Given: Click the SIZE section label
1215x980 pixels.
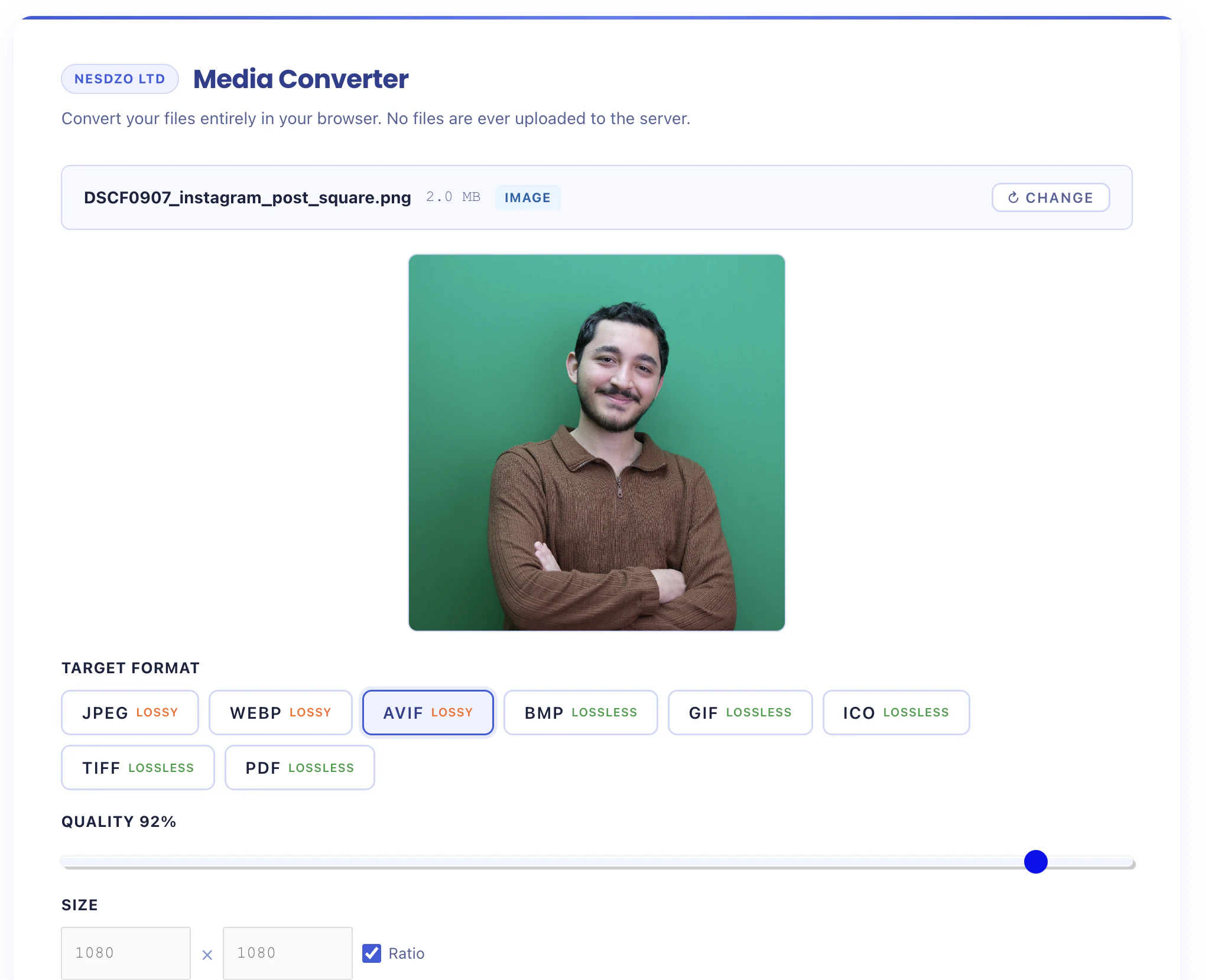Looking at the screenshot, I should point(80,905).
